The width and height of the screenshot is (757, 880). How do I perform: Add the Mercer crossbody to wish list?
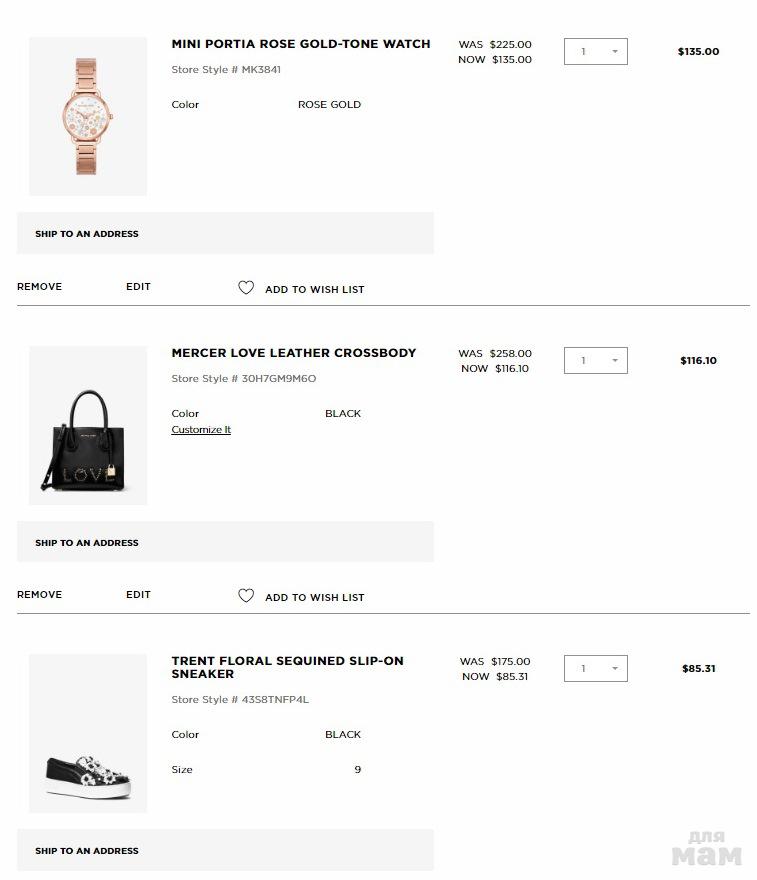(x=314, y=597)
